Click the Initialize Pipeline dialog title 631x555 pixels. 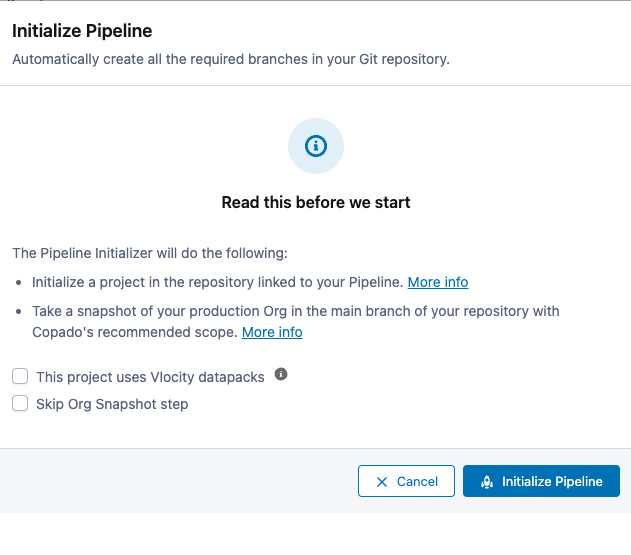tap(82, 32)
